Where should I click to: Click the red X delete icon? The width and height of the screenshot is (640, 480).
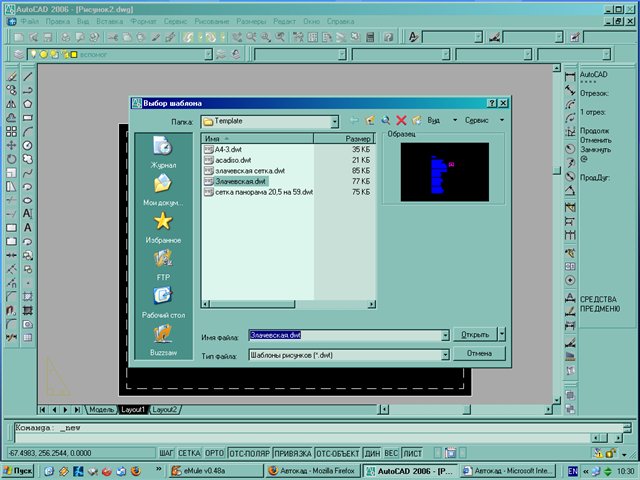(x=401, y=120)
